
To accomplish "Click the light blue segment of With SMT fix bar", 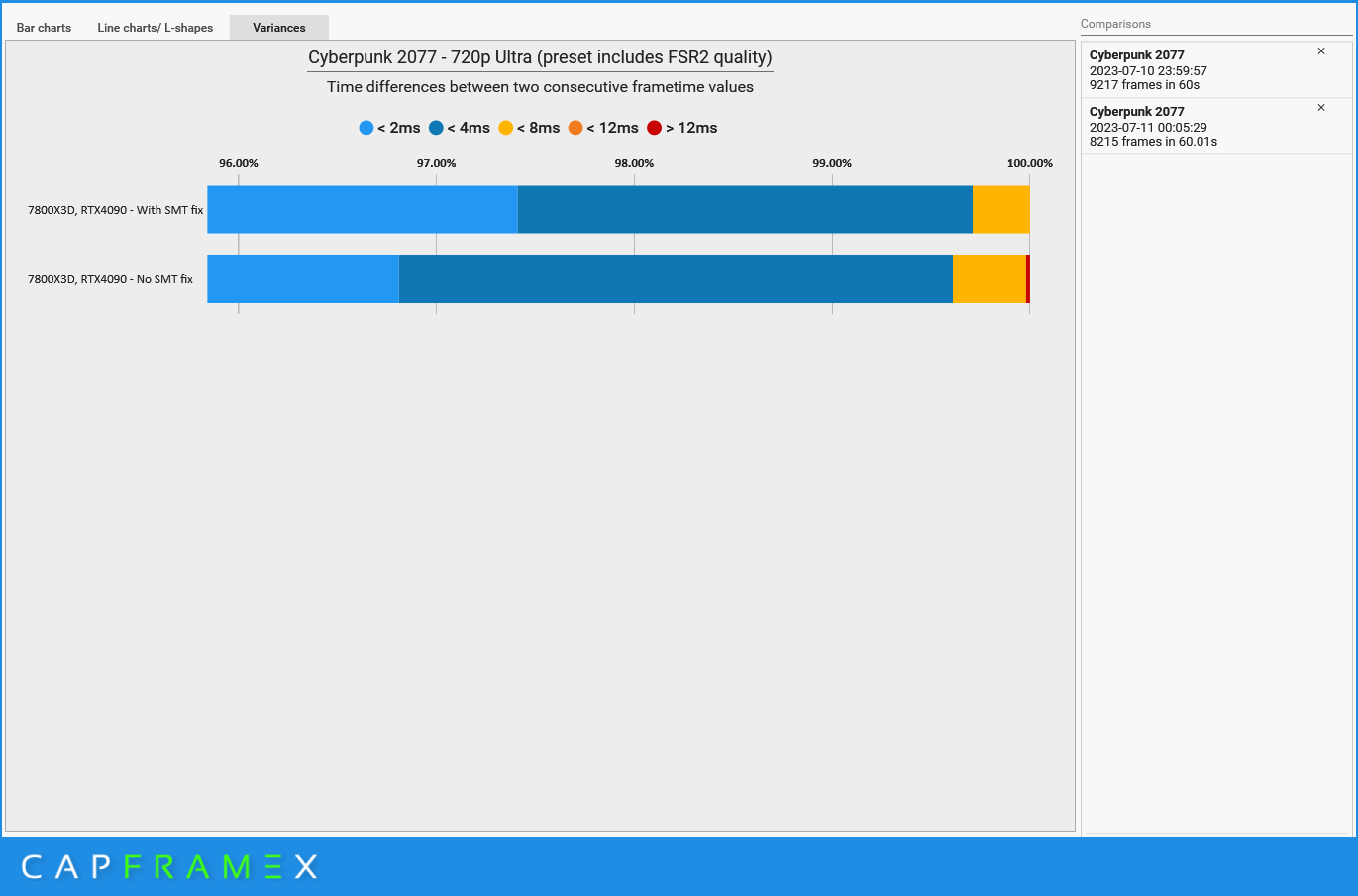I will [363, 209].
